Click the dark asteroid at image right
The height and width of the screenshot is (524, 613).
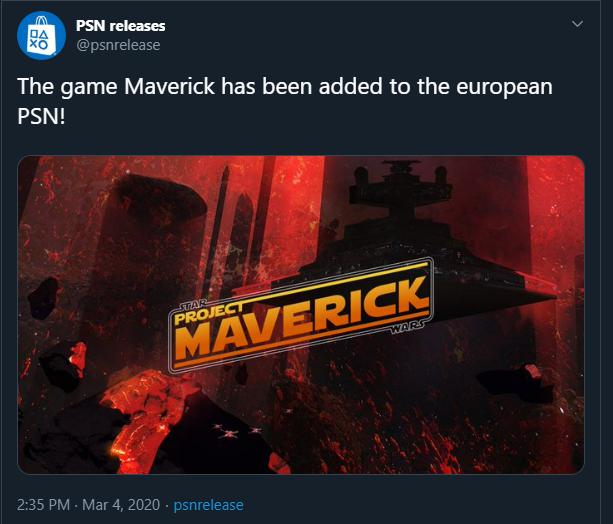tap(515, 382)
